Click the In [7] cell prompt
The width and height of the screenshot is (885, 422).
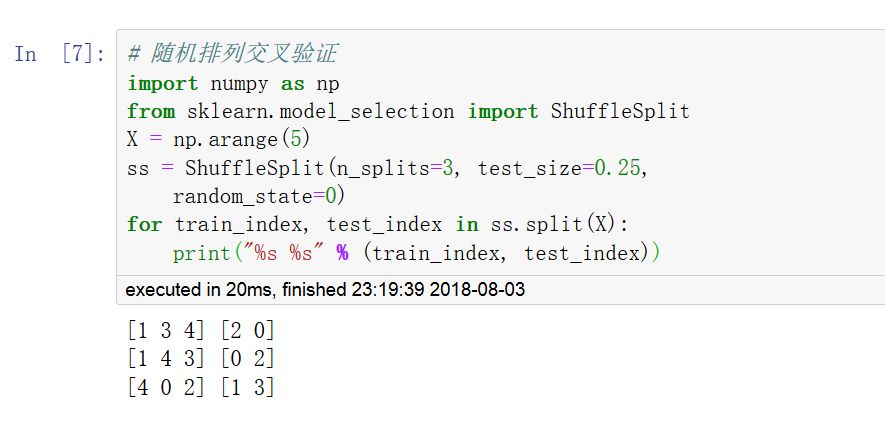(59, 54)
